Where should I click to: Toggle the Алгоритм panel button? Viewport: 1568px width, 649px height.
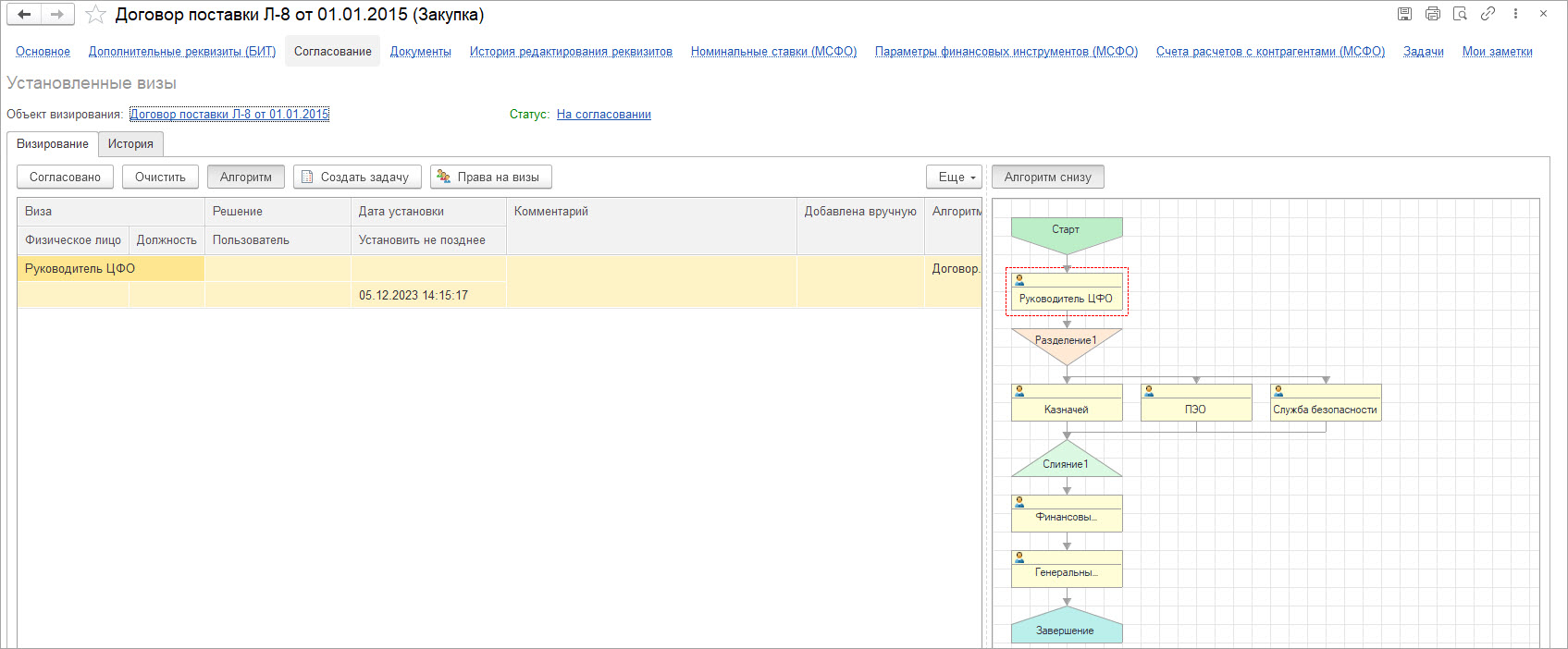point(245,177)
